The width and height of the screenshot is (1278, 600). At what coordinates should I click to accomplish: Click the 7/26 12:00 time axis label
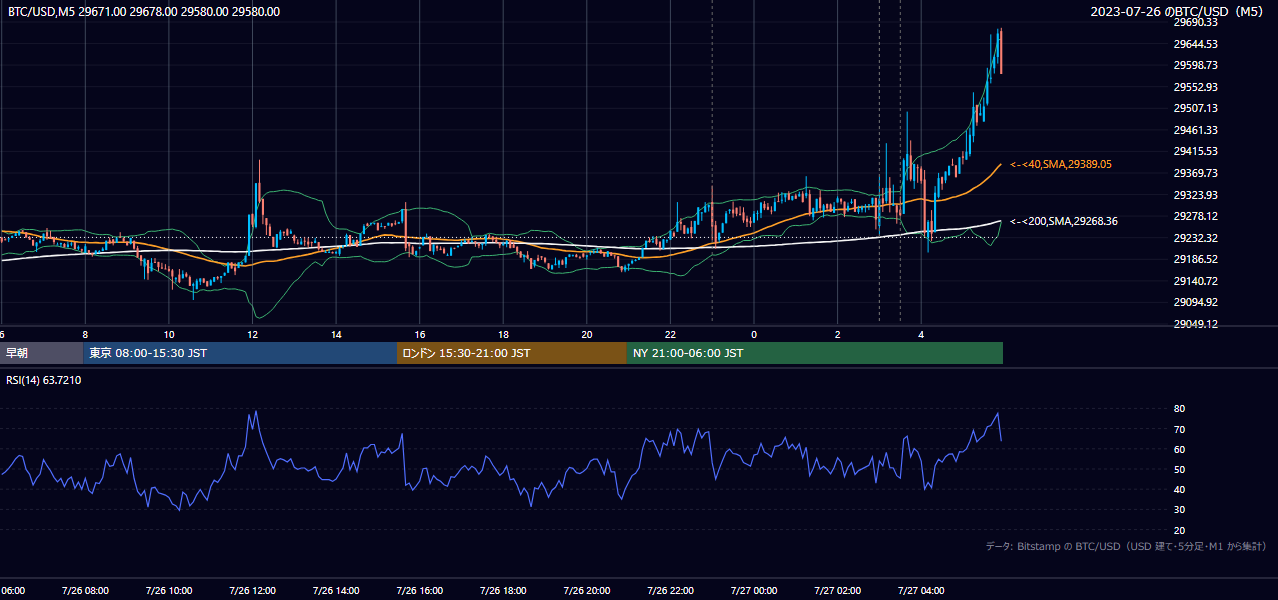point(252,590)
